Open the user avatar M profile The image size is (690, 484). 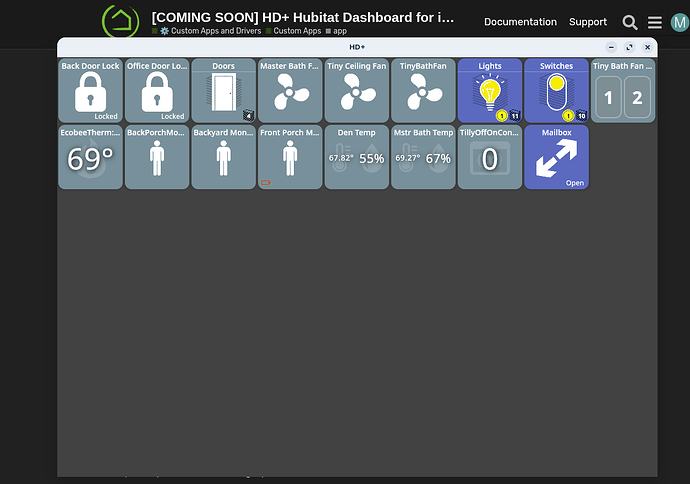[x=680, y=22]
